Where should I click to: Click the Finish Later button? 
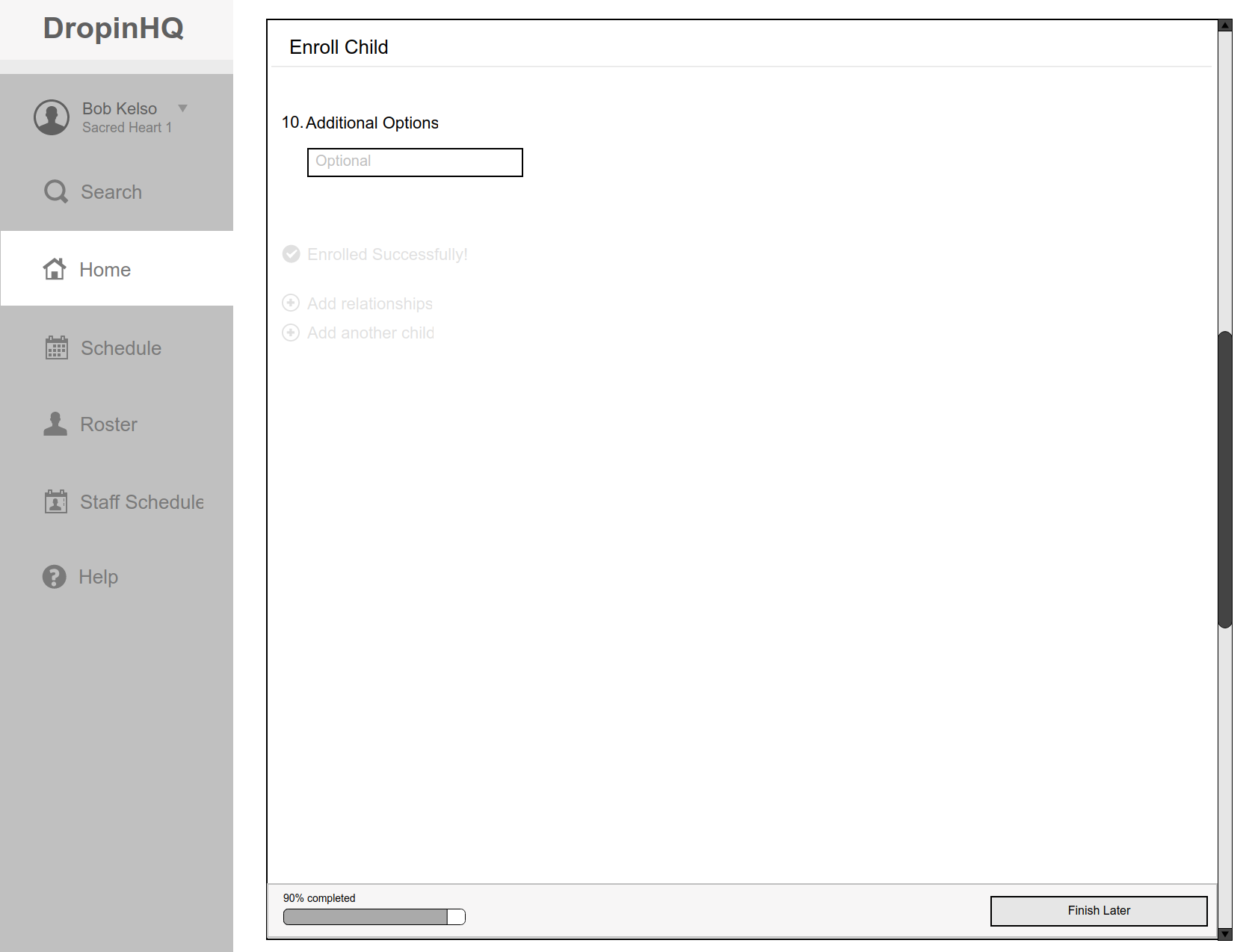(1099, 911)
